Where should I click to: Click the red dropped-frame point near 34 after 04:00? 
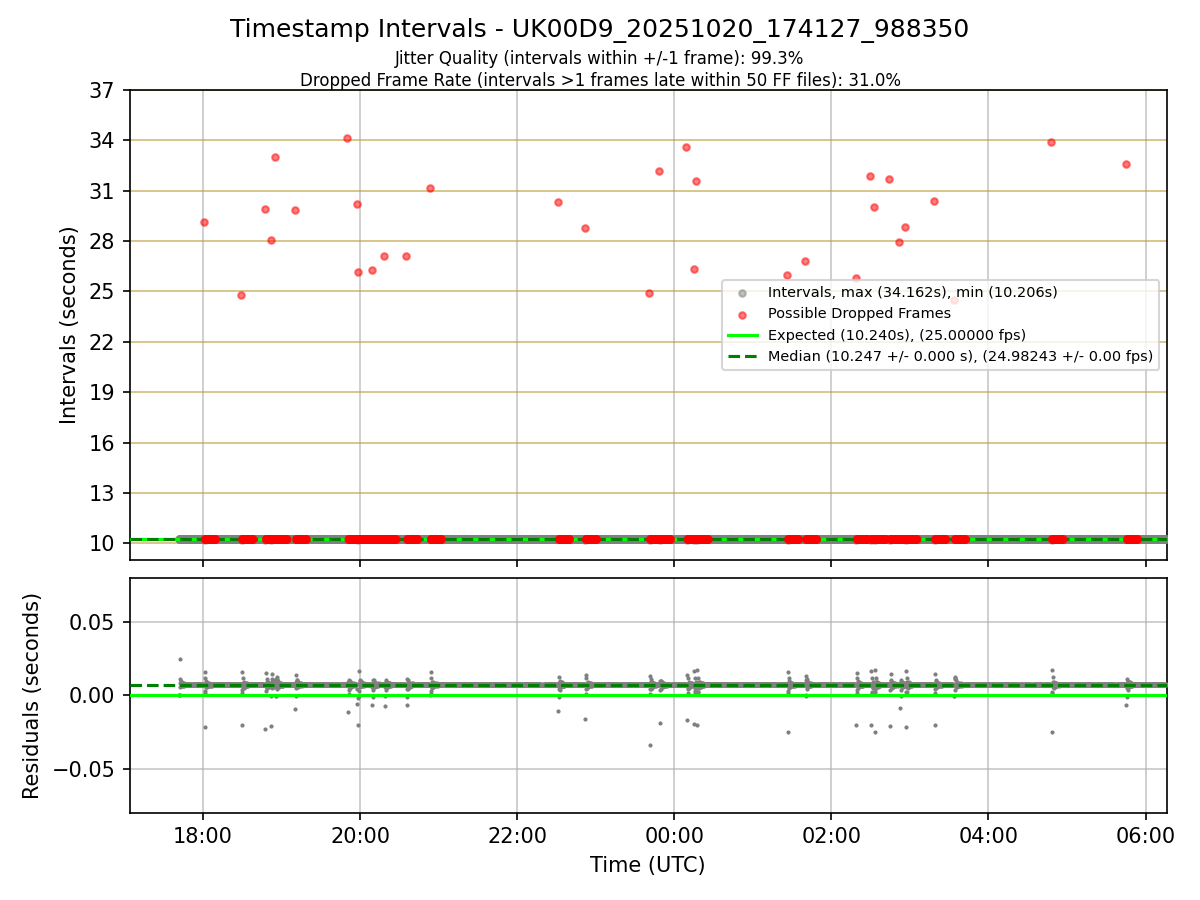click(x=1051, y=142)
